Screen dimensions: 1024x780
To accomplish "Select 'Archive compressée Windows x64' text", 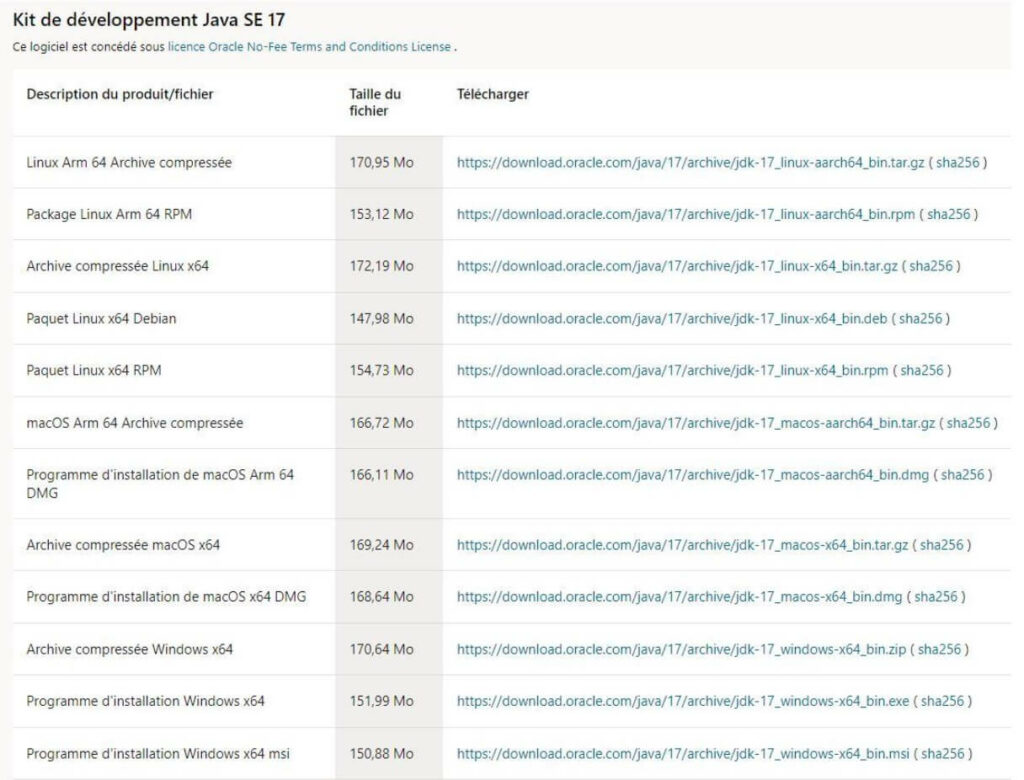I will [129, 649].
